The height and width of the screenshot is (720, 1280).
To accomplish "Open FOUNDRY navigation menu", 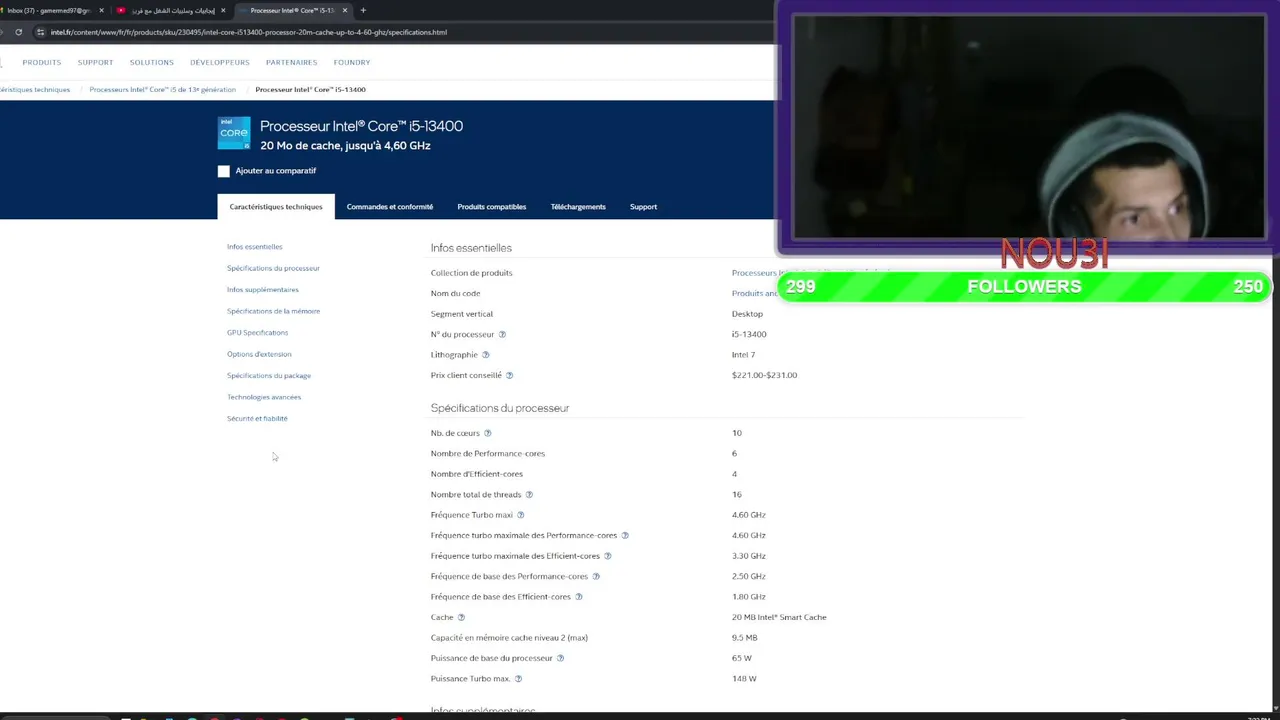I will pos(352,62).
